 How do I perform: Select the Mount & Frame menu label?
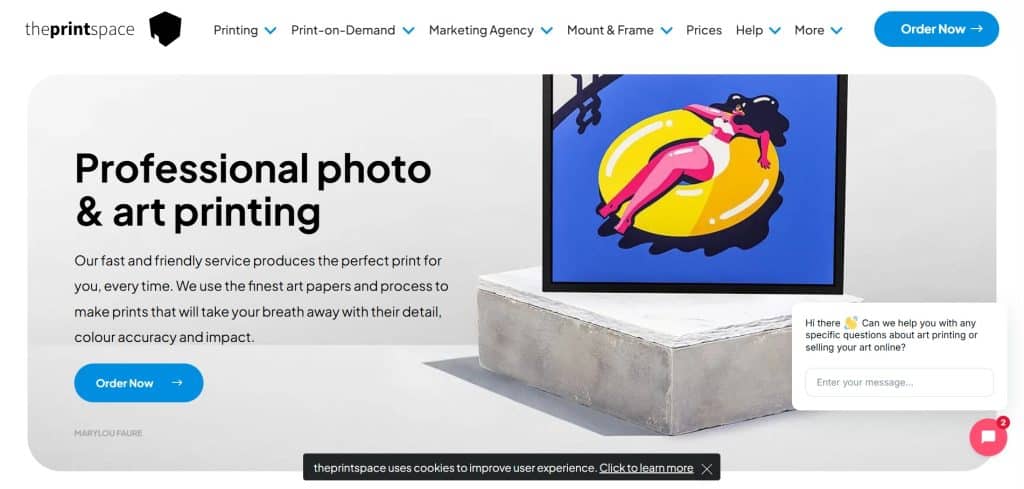(610, 30)
